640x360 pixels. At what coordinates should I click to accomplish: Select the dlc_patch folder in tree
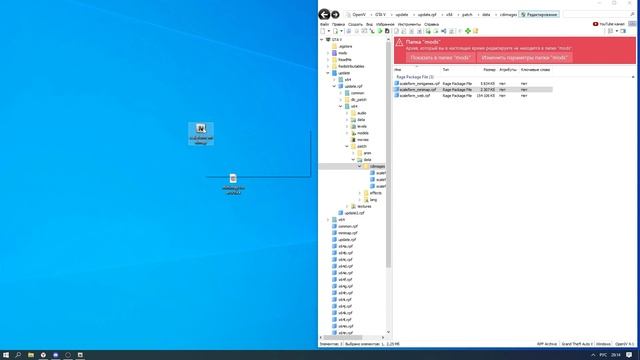(x=358, y=100)
